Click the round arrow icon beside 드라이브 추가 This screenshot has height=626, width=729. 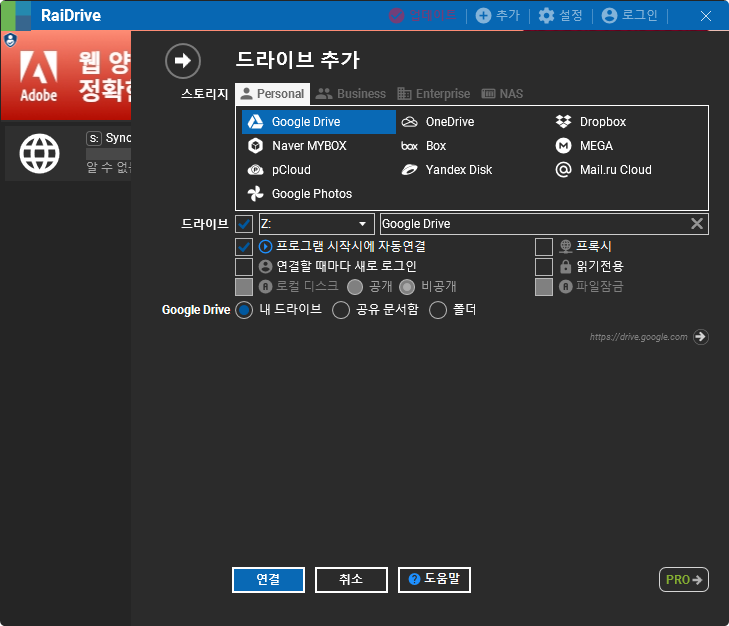[x=183, y=61]
